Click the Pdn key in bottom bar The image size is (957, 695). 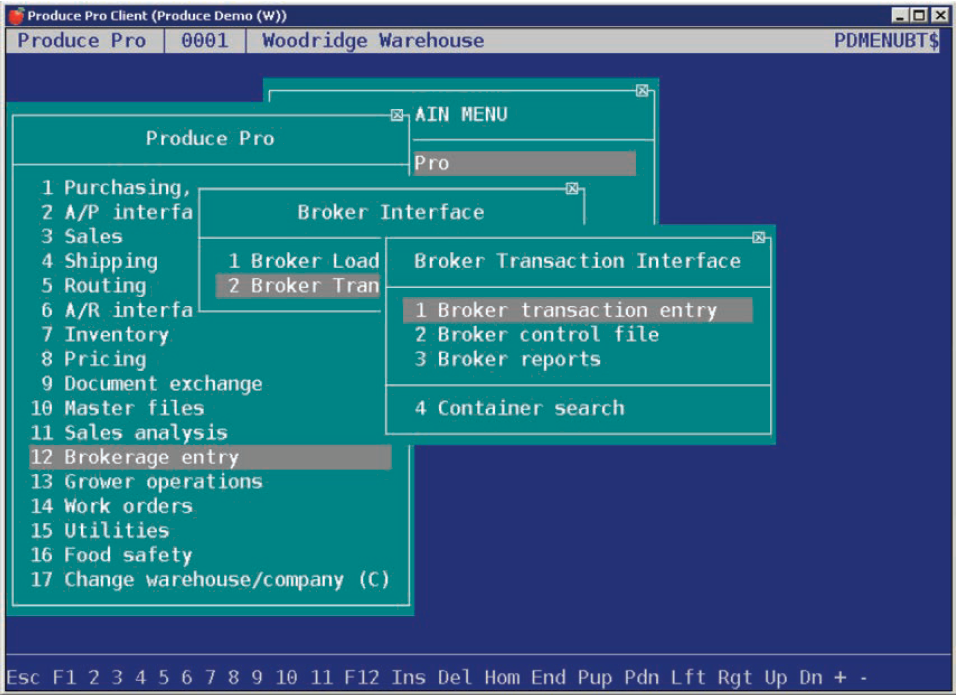tap(641, 677)
